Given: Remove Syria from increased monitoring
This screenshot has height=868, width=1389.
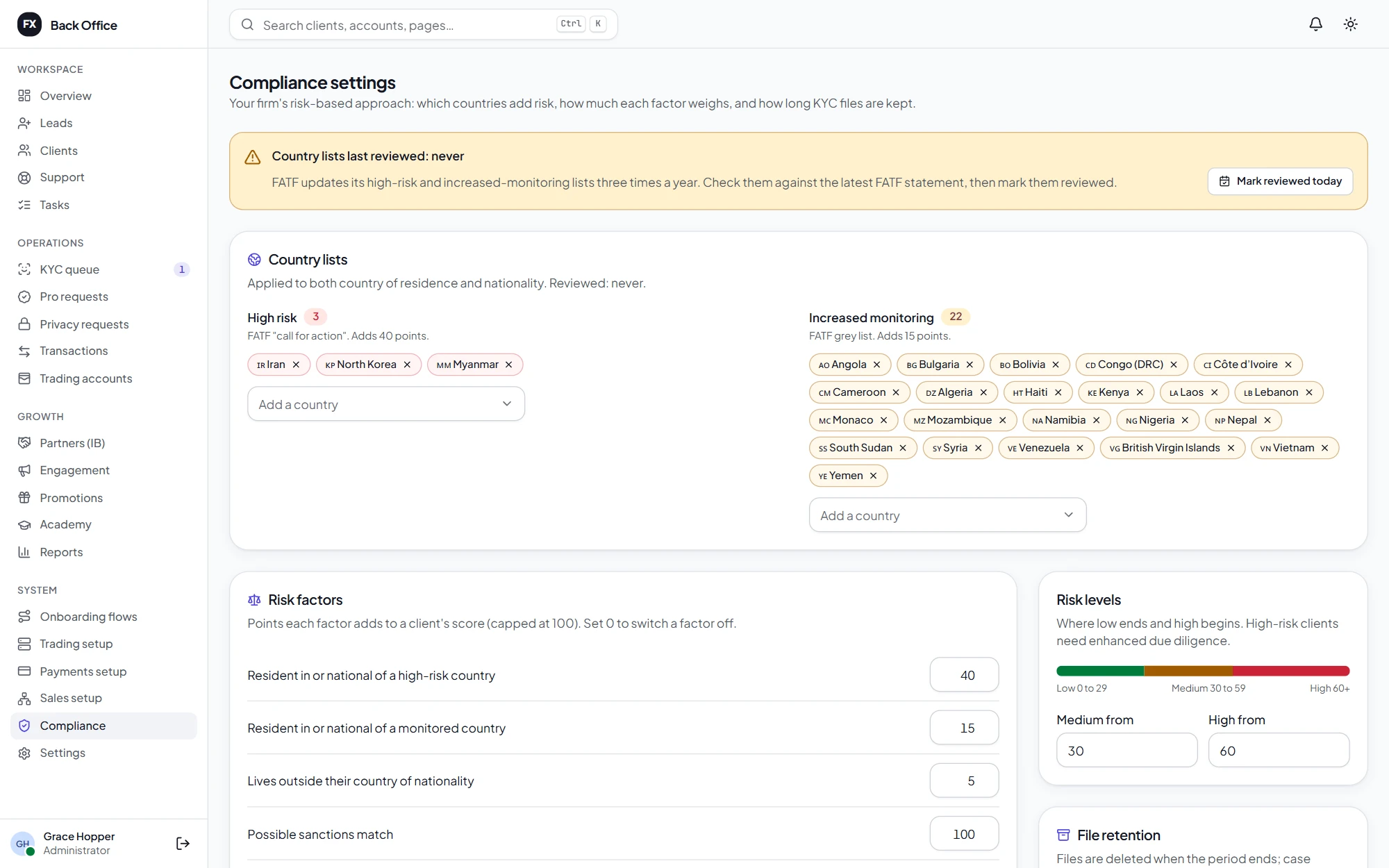Looking at the screenshot, I should pos(978,448).
